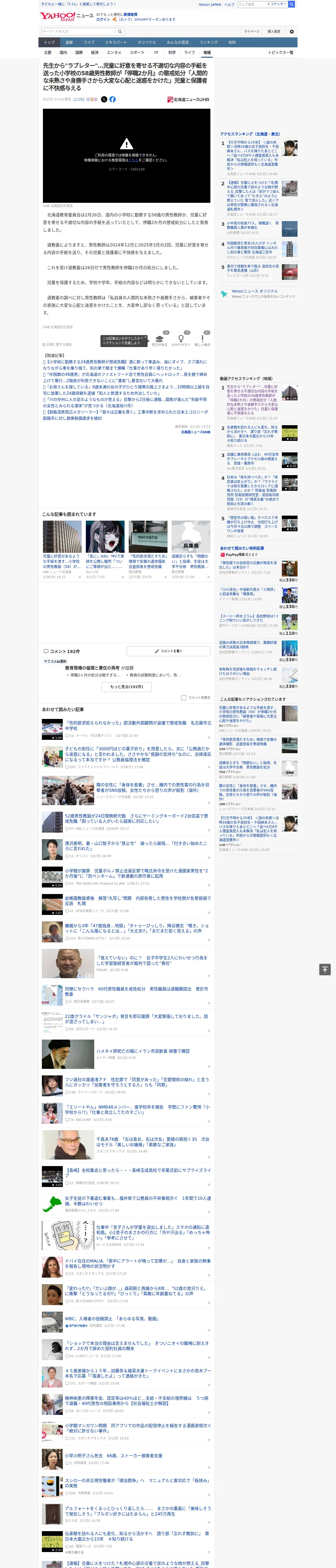Screen dimensions: 336x1568
Task: Open マイページ link
Action: (251, 31)
